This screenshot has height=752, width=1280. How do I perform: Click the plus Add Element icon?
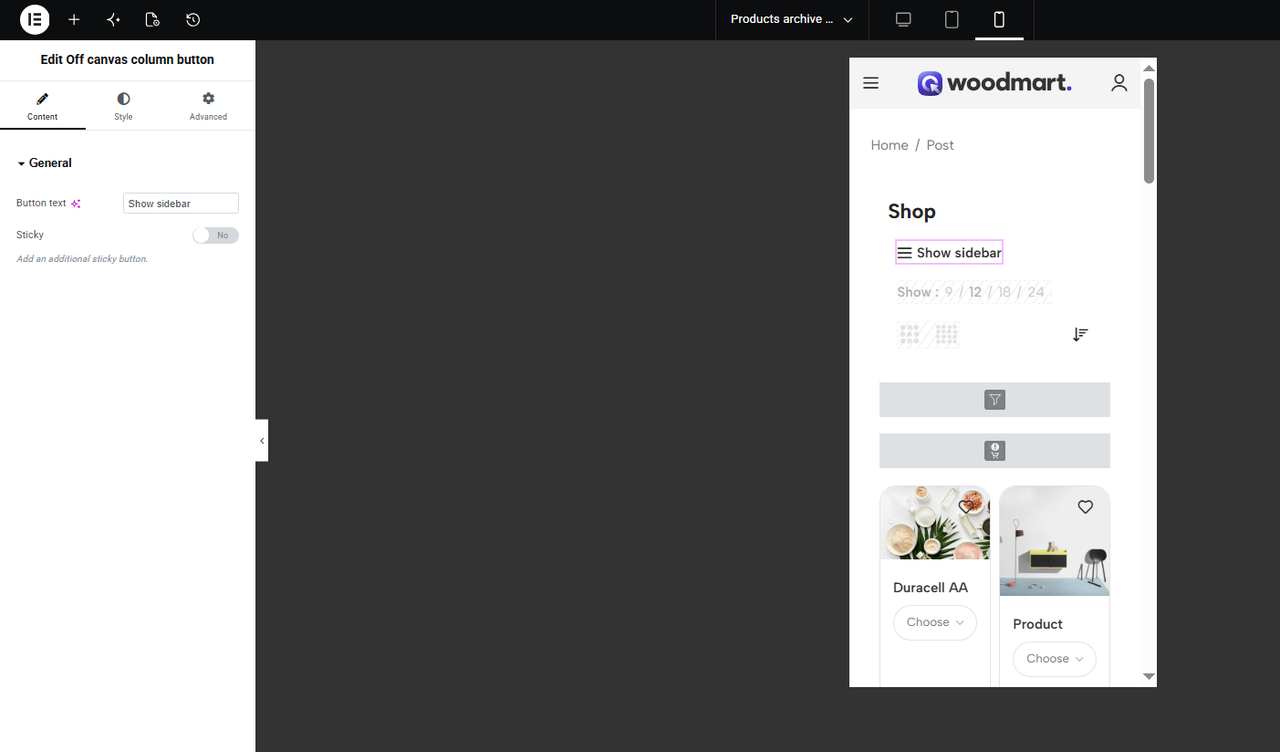tap(74, 19)
